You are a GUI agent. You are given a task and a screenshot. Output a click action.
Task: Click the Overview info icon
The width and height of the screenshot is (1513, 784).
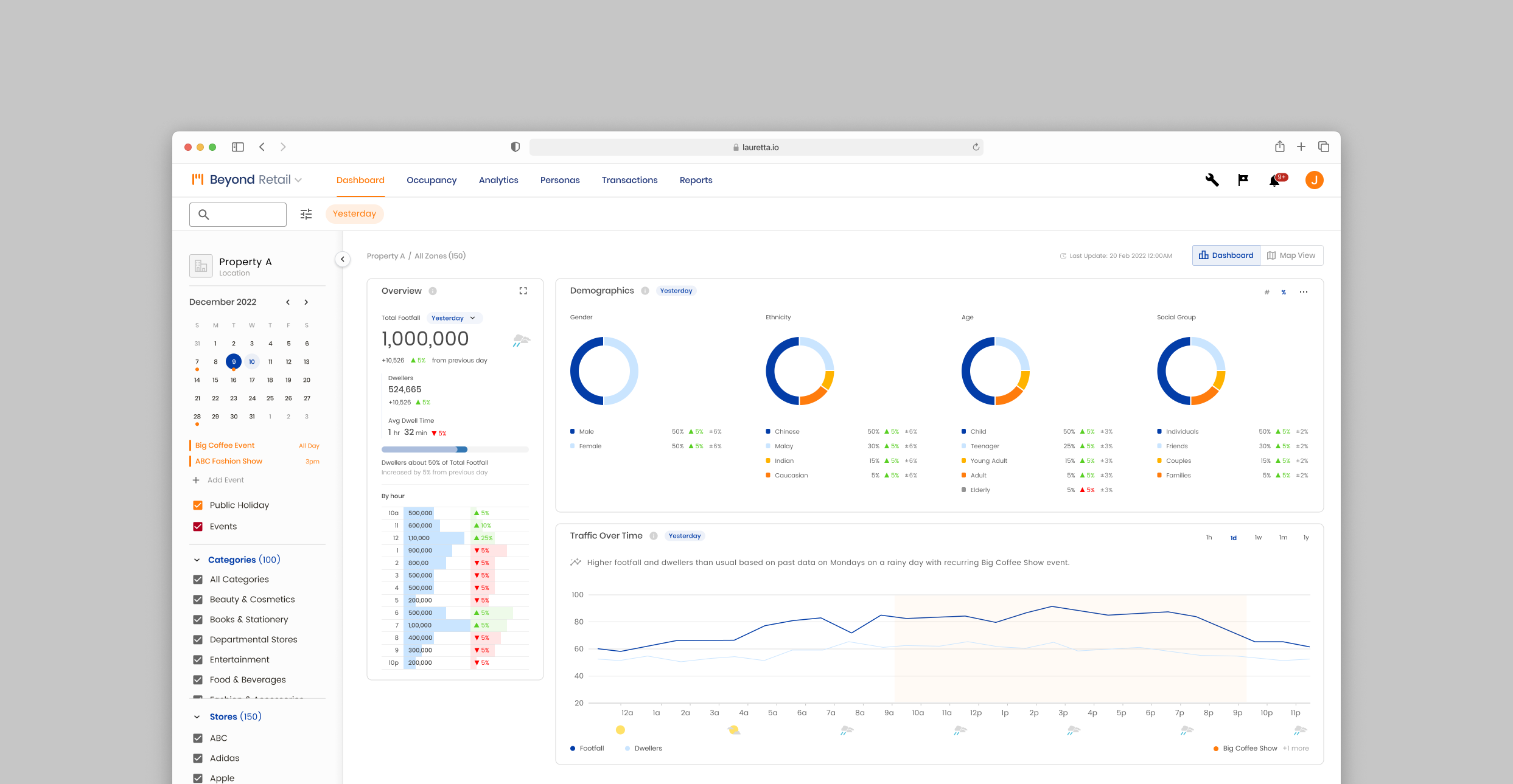[433, 291]
